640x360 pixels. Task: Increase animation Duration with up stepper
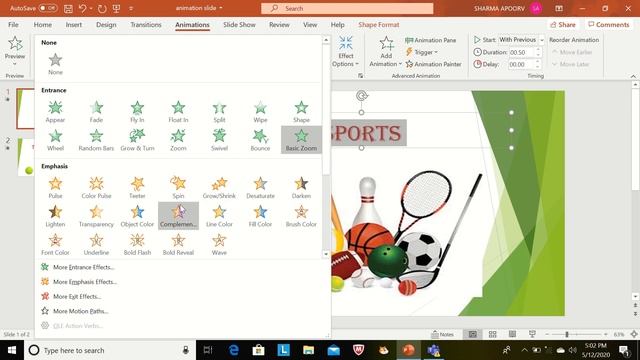(x=538, y=50)
